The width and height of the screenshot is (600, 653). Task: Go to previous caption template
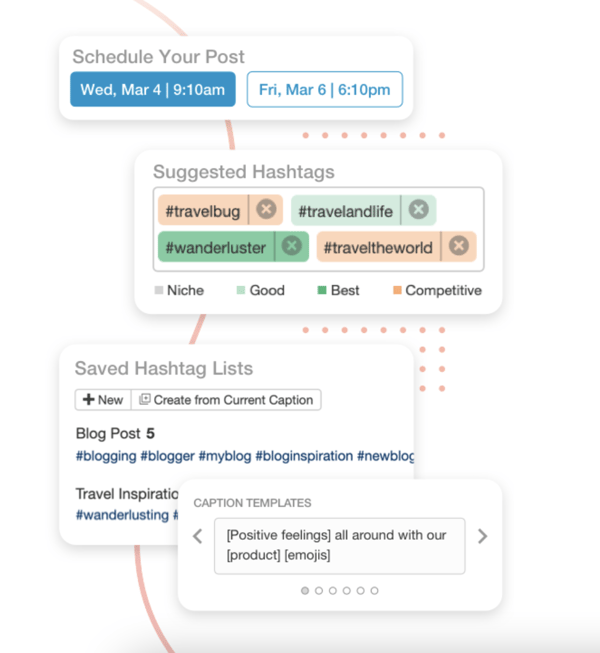[x=198, y=537]
